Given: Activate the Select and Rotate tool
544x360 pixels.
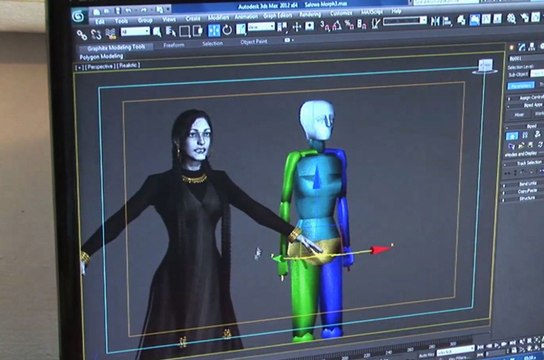Looking at the screenshot, I should point(227,30).
